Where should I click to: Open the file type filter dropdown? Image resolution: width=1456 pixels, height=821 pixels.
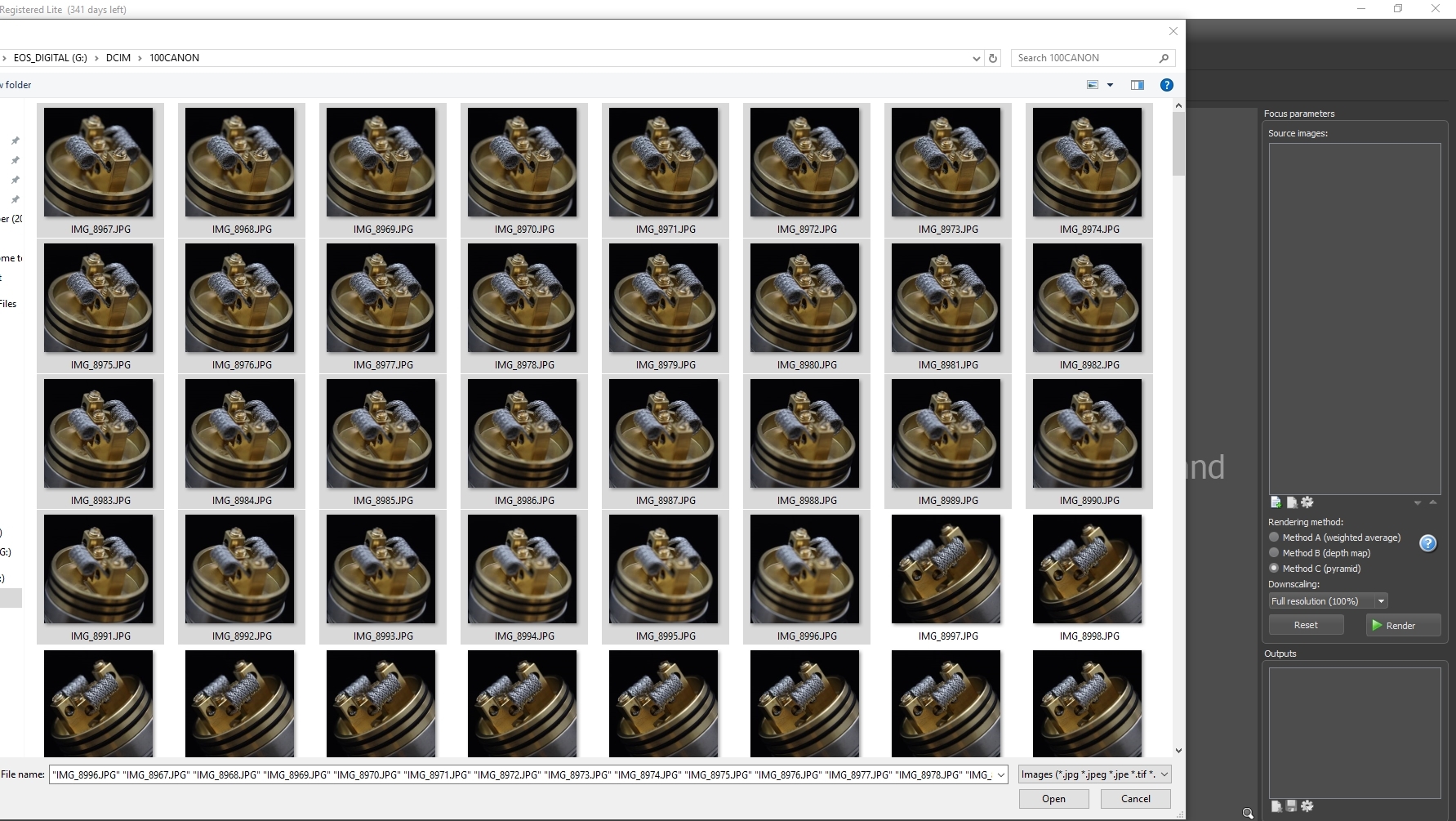point(1163,774)
